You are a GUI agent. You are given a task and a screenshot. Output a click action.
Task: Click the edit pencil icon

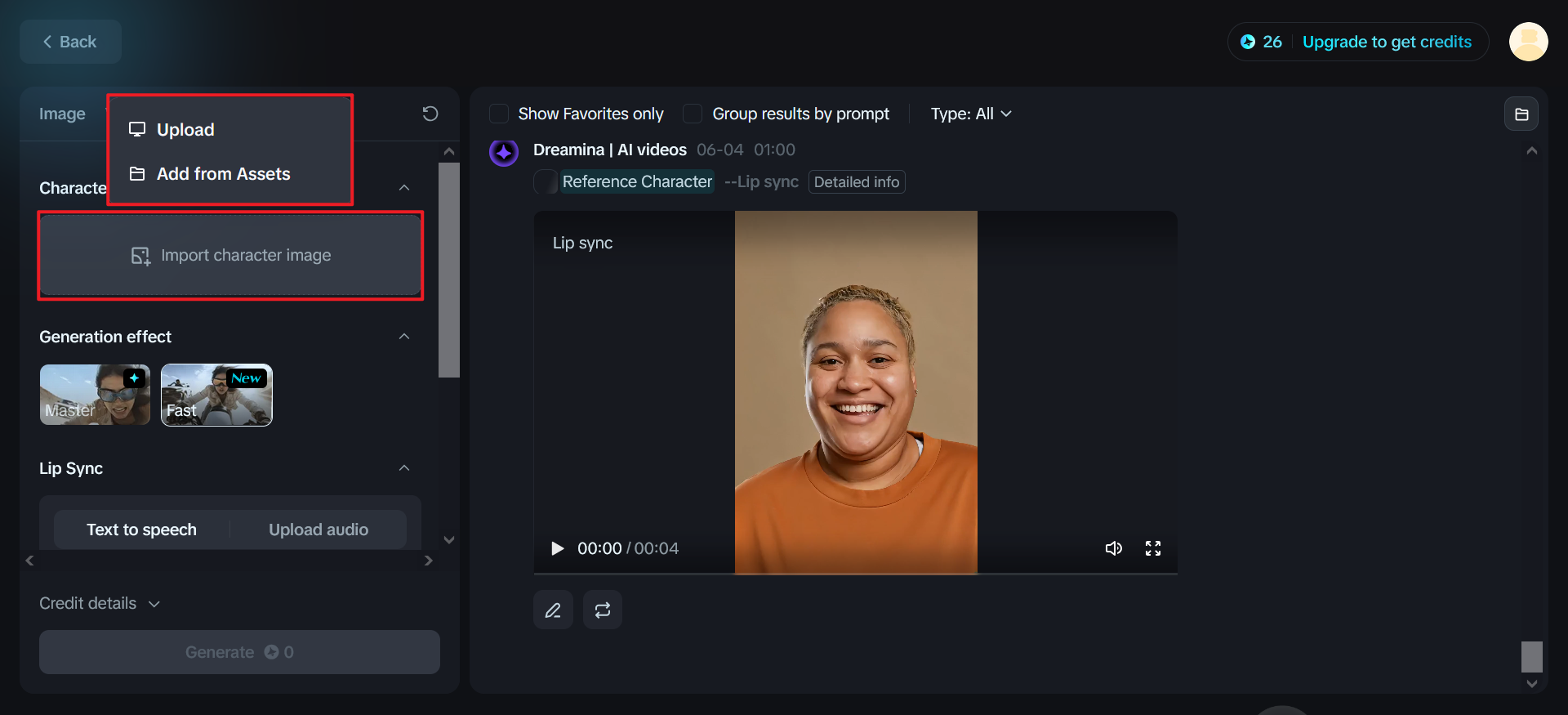pyautogui.click(x=553, y=610)
